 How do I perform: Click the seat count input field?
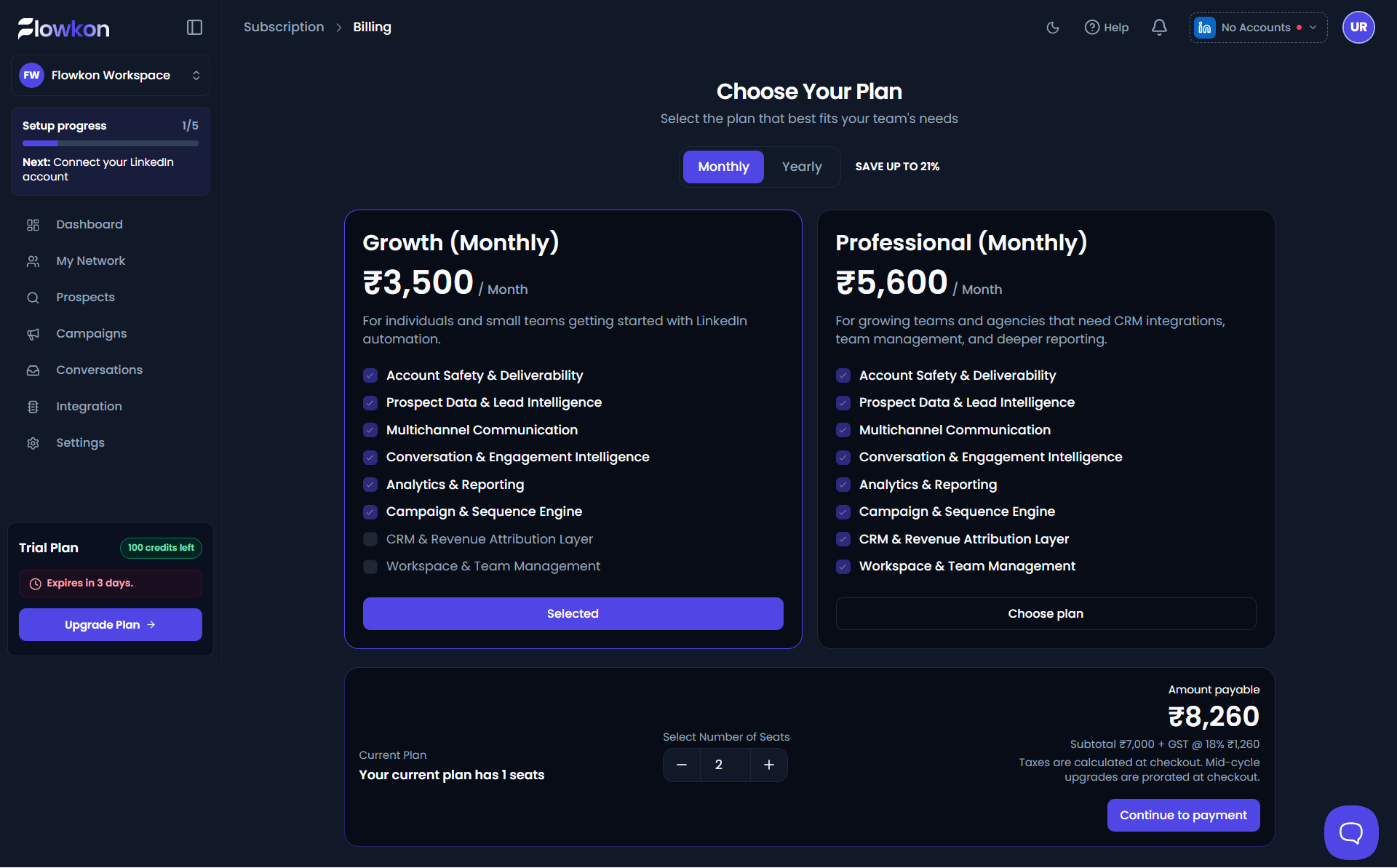[x=725, y=765]
